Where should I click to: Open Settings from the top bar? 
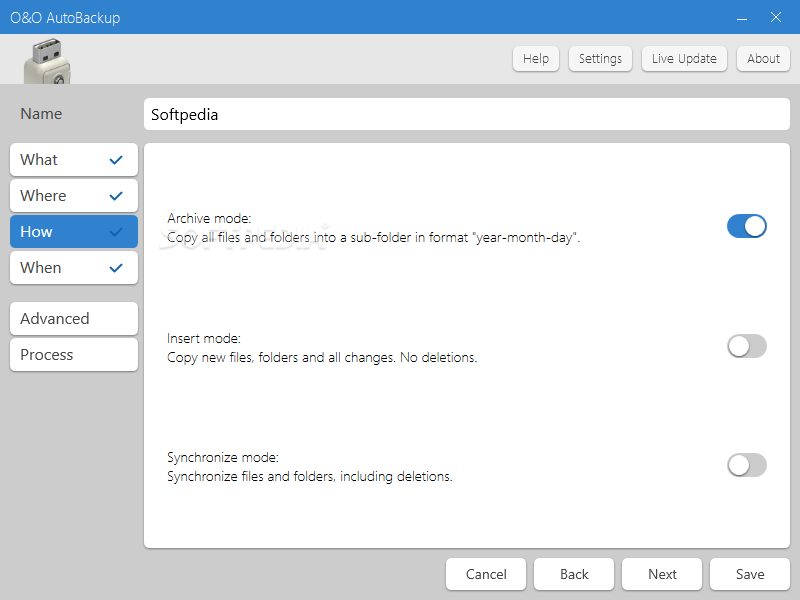[x=600, y=59]
